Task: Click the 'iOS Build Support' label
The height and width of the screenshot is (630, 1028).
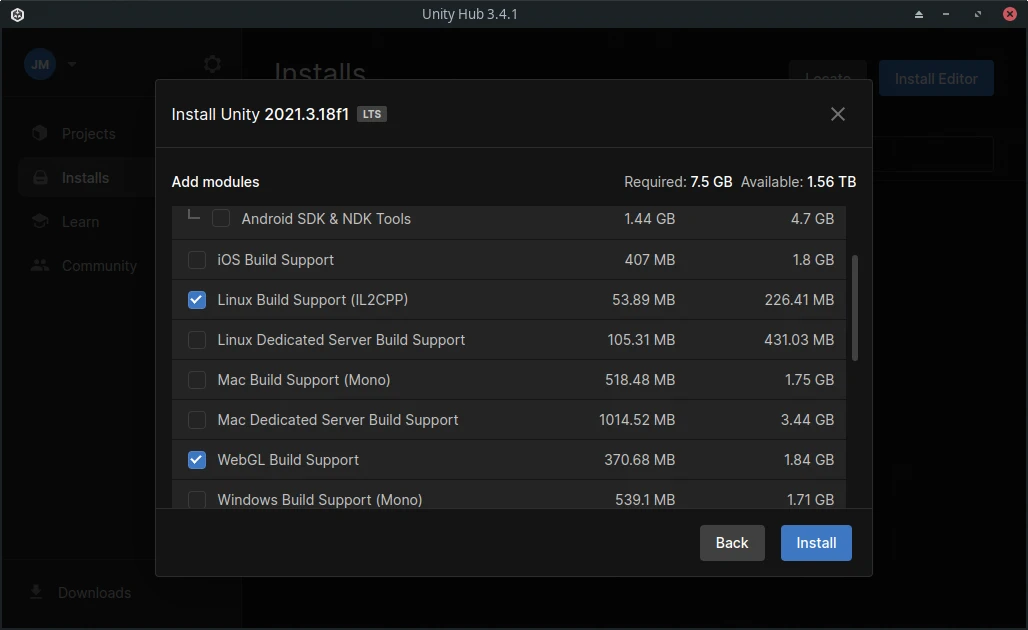Action: (x=275, y=260)
